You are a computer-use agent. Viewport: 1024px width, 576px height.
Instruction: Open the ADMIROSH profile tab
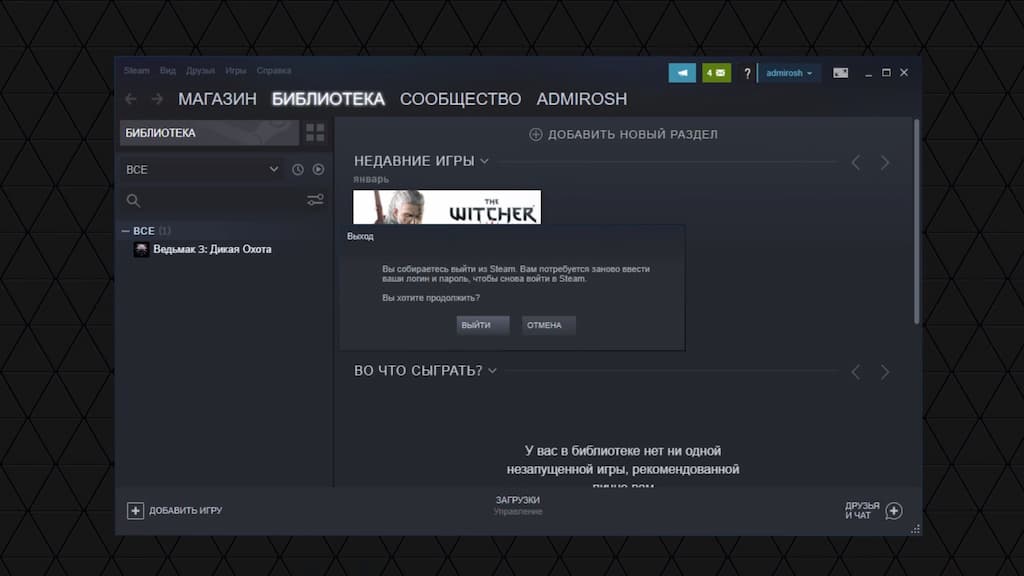coord(582,99)
